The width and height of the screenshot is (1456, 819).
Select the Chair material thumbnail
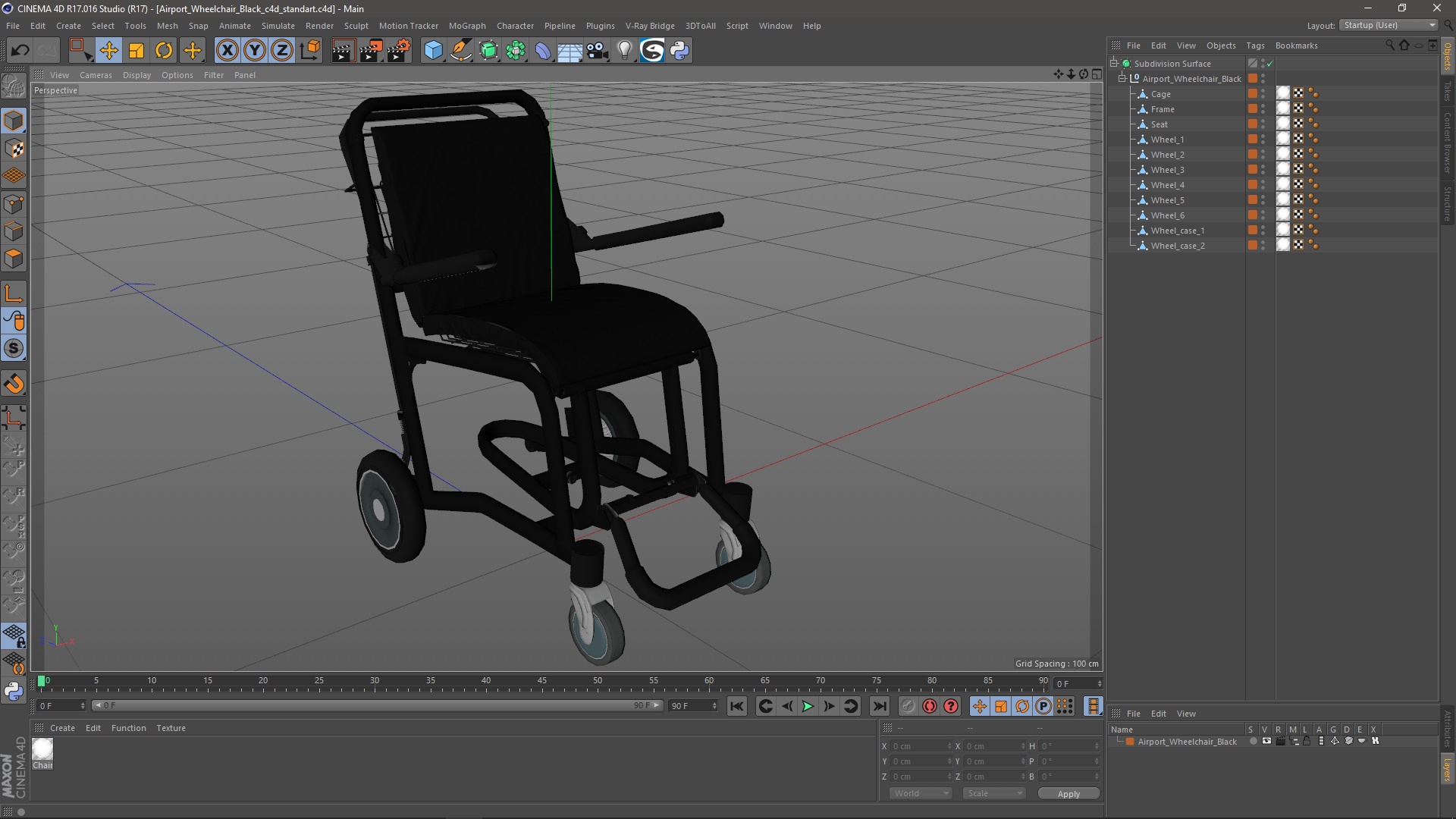[42, 749]
